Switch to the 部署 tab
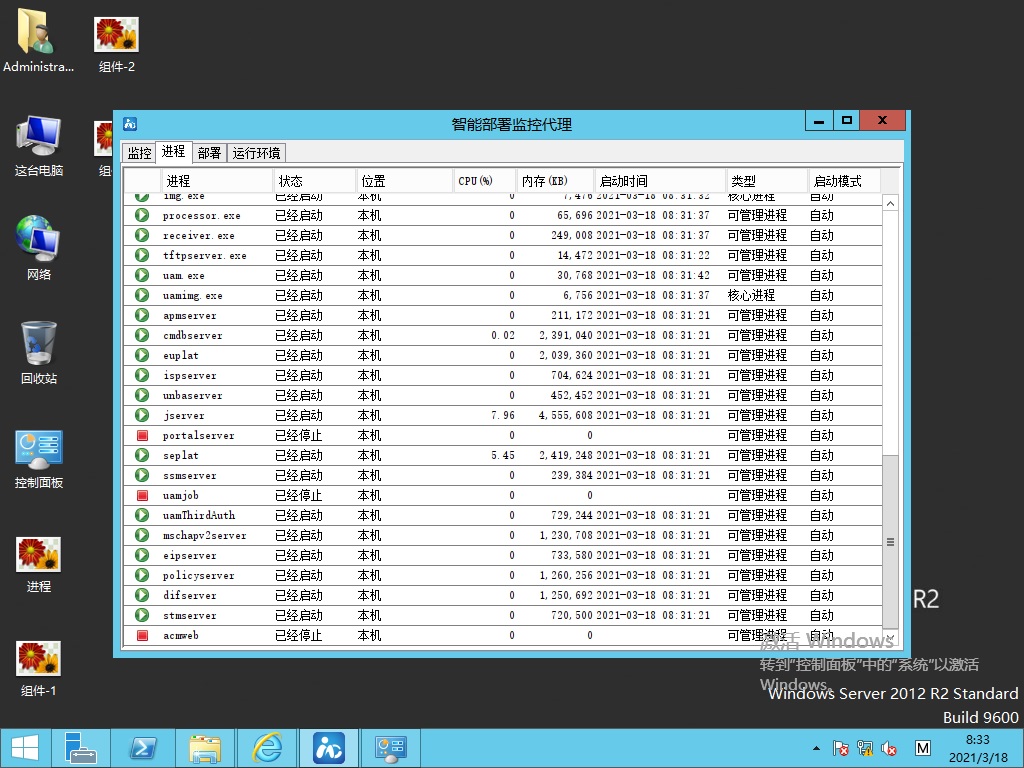This screenshot has width=1024, height=768. [209, 153]
